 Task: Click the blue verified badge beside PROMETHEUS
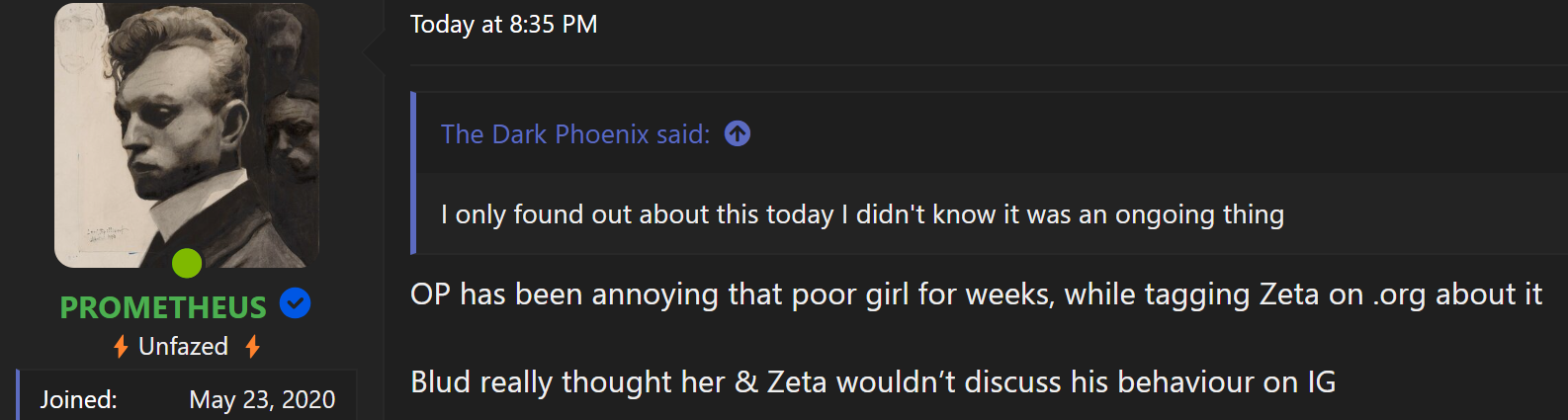pyautogui.click(x=296, y=303)
